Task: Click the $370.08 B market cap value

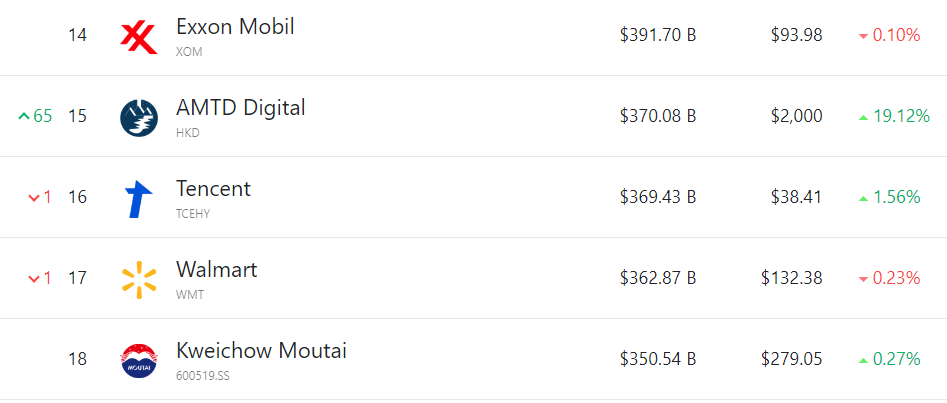Action: coord(658,116)
